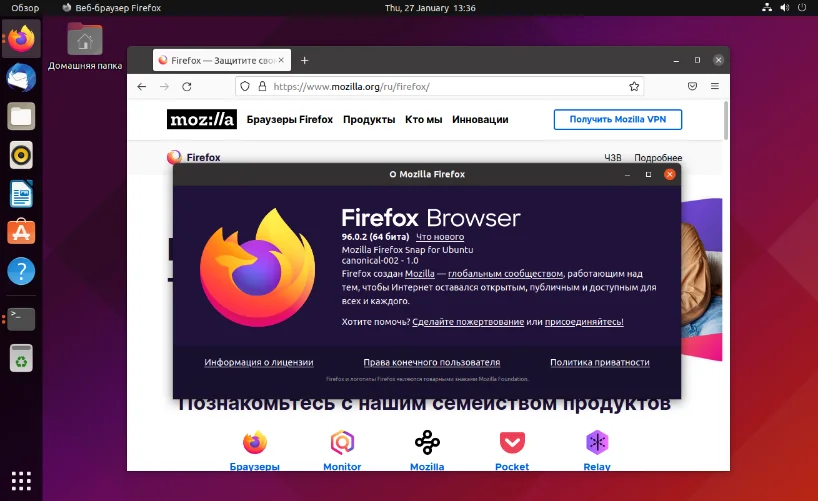Open Веб-браузер Firefox app menu
Screen dimensions: 818x501
pyautogui.click(x=112, y=8)
